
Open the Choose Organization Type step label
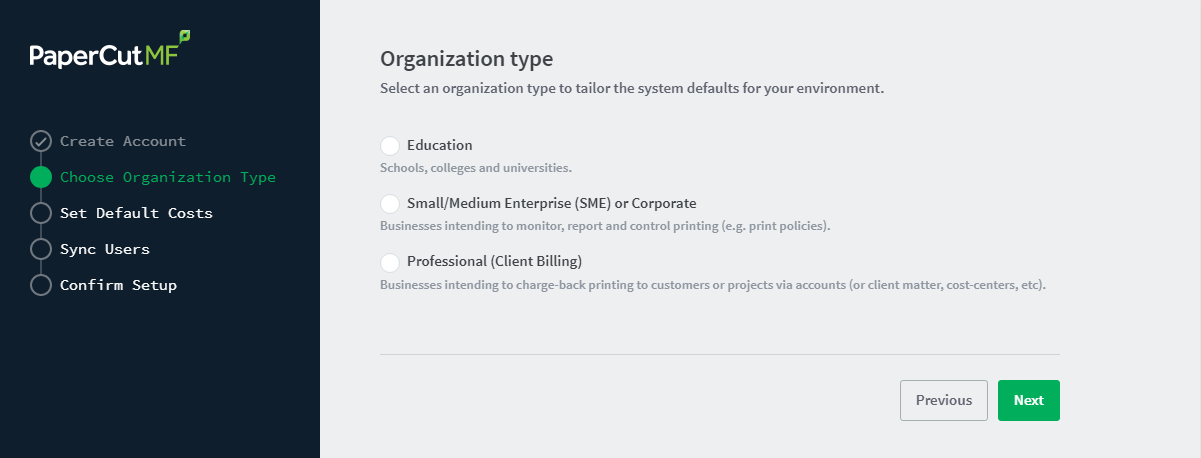coord(168,177)
